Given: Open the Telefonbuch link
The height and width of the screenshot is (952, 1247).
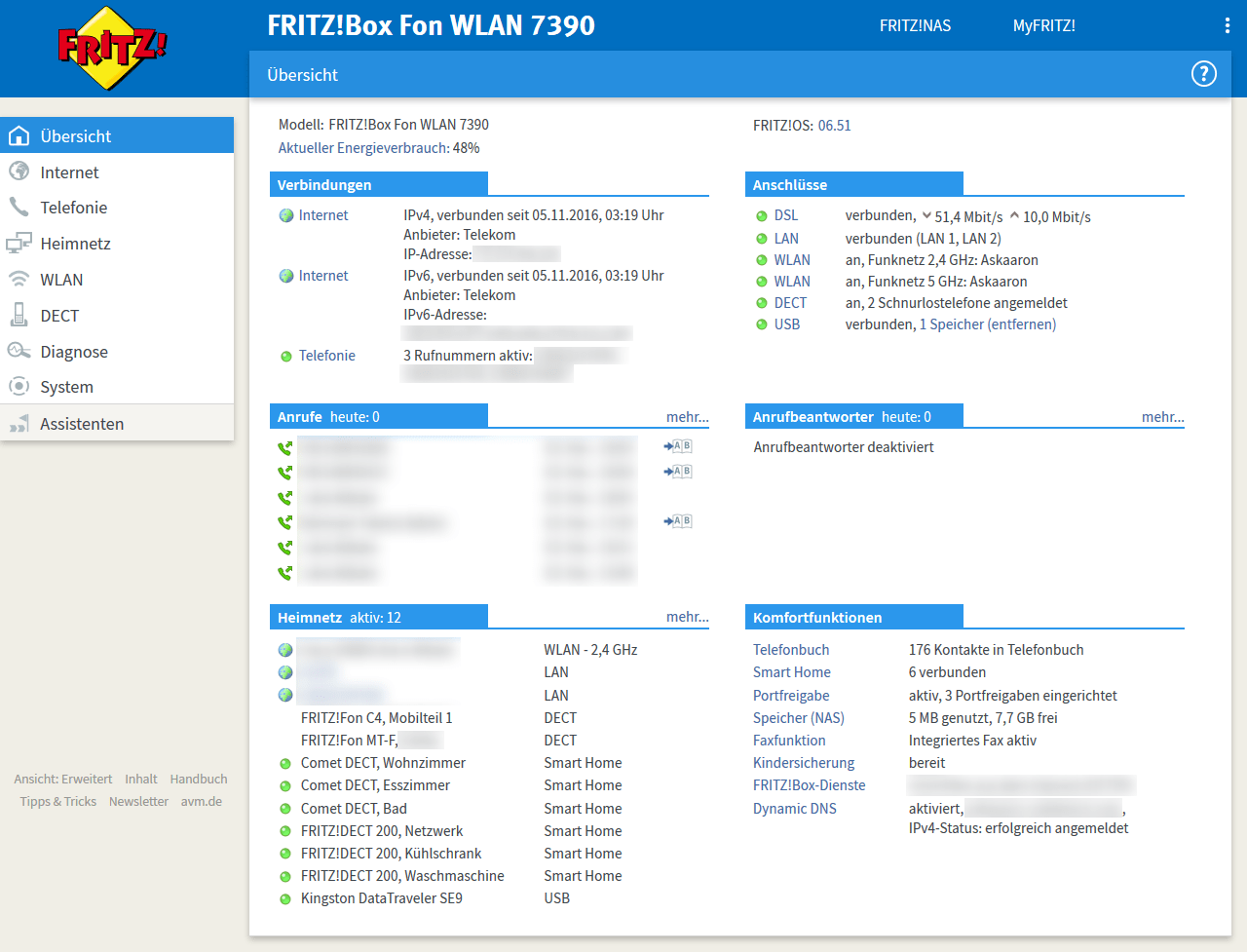Looking at the screenshot, I should [791, 650].
